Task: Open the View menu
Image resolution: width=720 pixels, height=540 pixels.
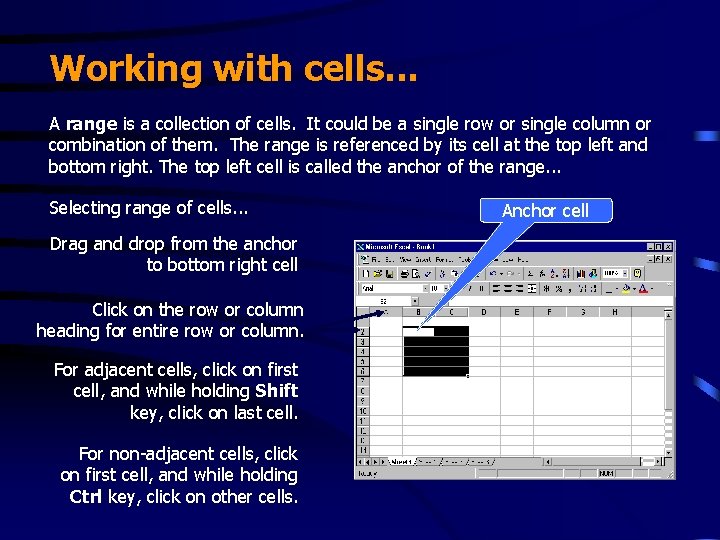Action: [x=405, y=259]
